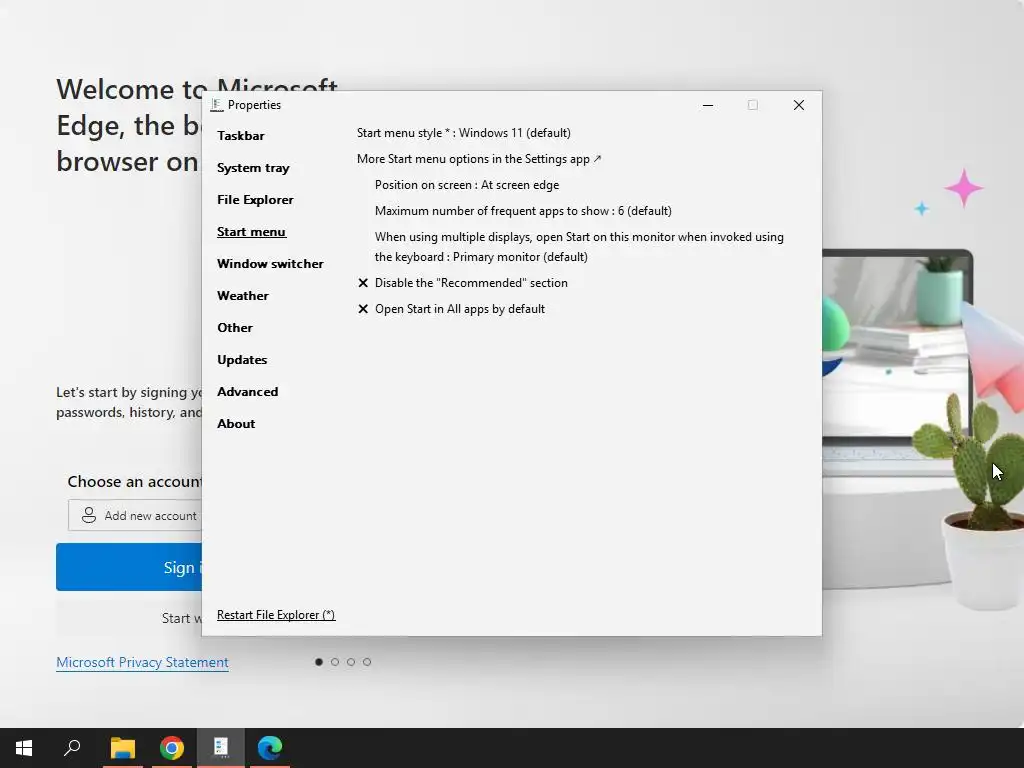1024x768 pixels.
Task: Change Position on screen setting
Action: (x=467, y=185)
